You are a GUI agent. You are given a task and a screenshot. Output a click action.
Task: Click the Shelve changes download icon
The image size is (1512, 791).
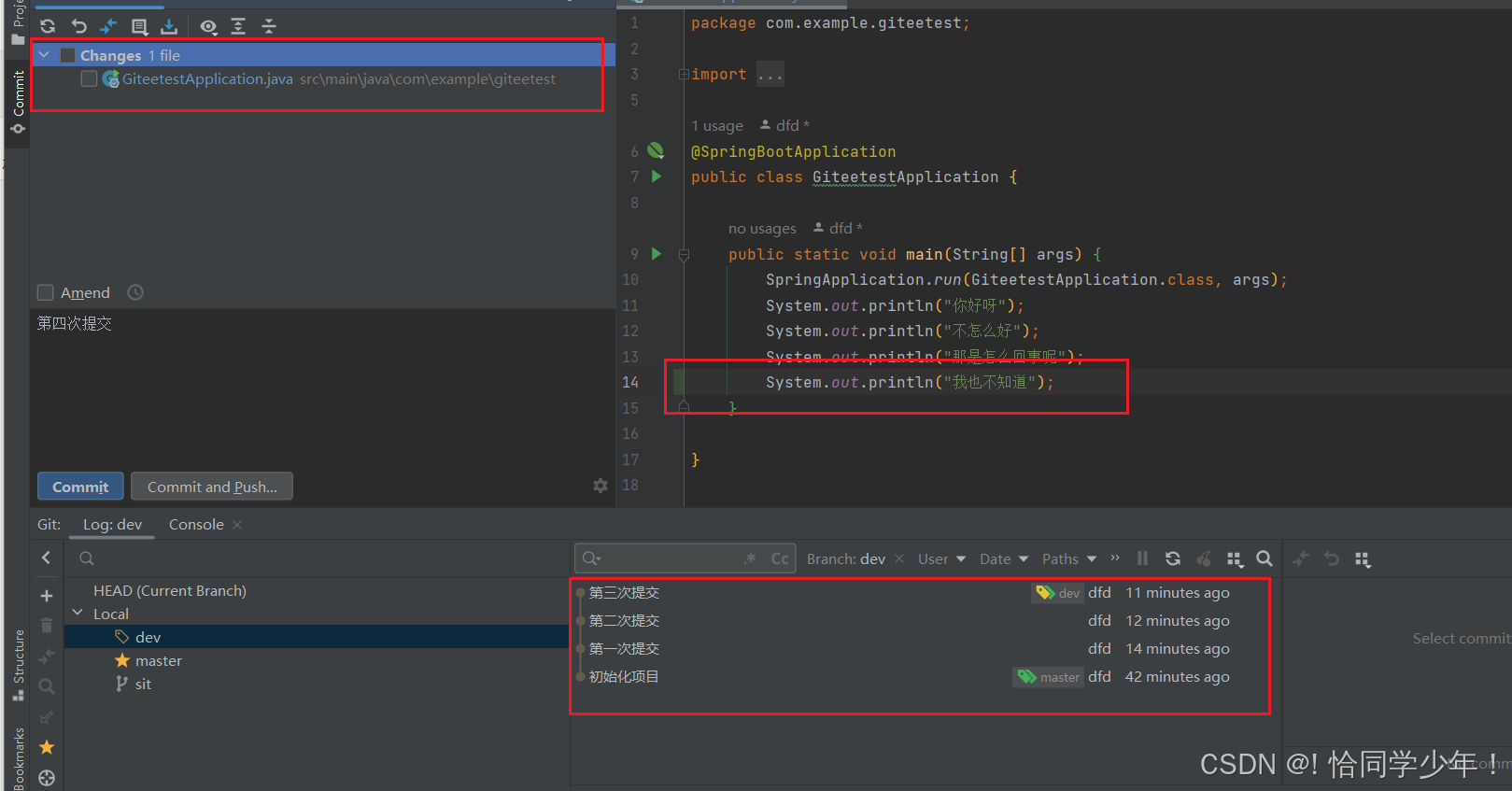169,26
